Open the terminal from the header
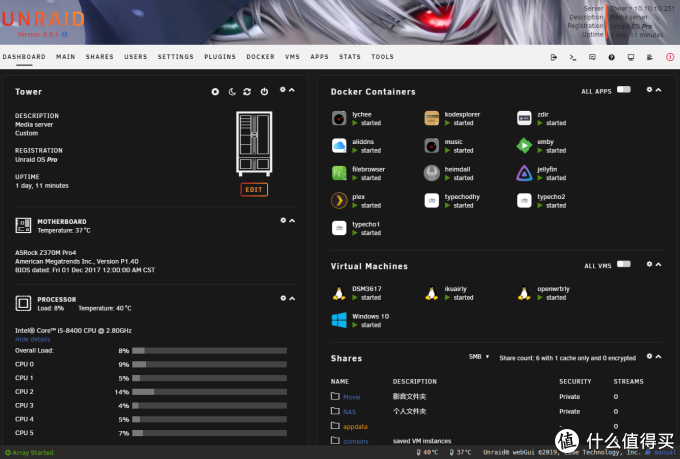680x459 pixels. point(573,57)
